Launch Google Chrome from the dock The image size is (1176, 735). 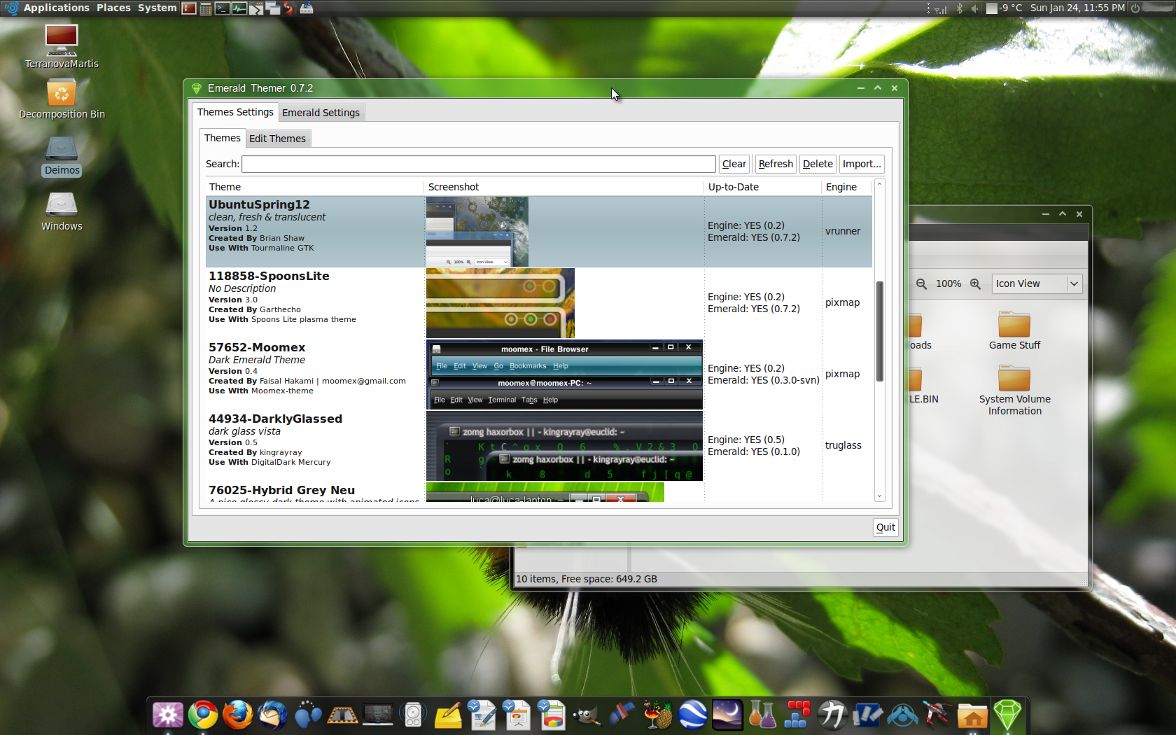[x=202, y=714]
